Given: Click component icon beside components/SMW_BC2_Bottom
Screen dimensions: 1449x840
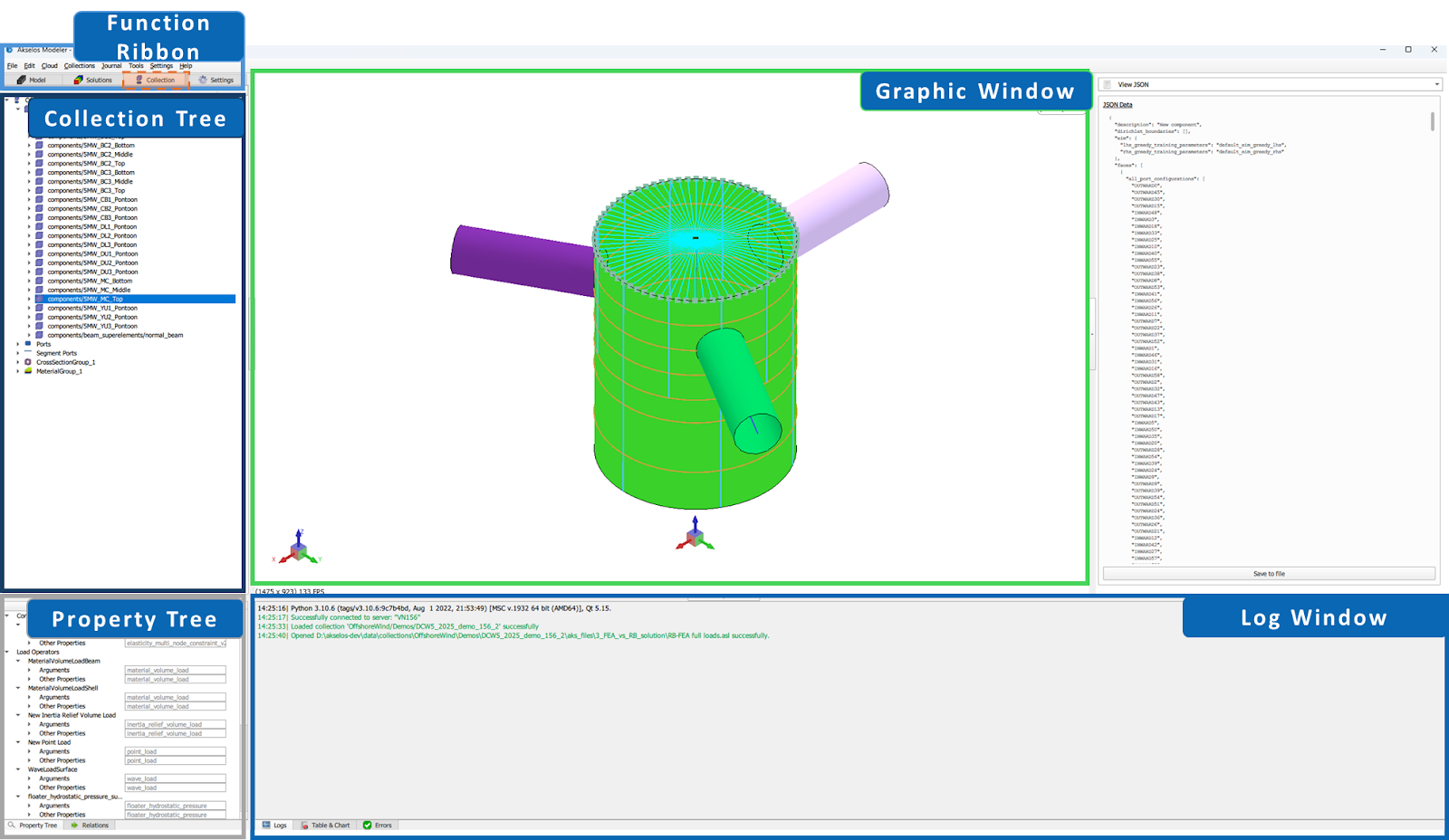Looking at the screenshot, I should pos(39,145).
